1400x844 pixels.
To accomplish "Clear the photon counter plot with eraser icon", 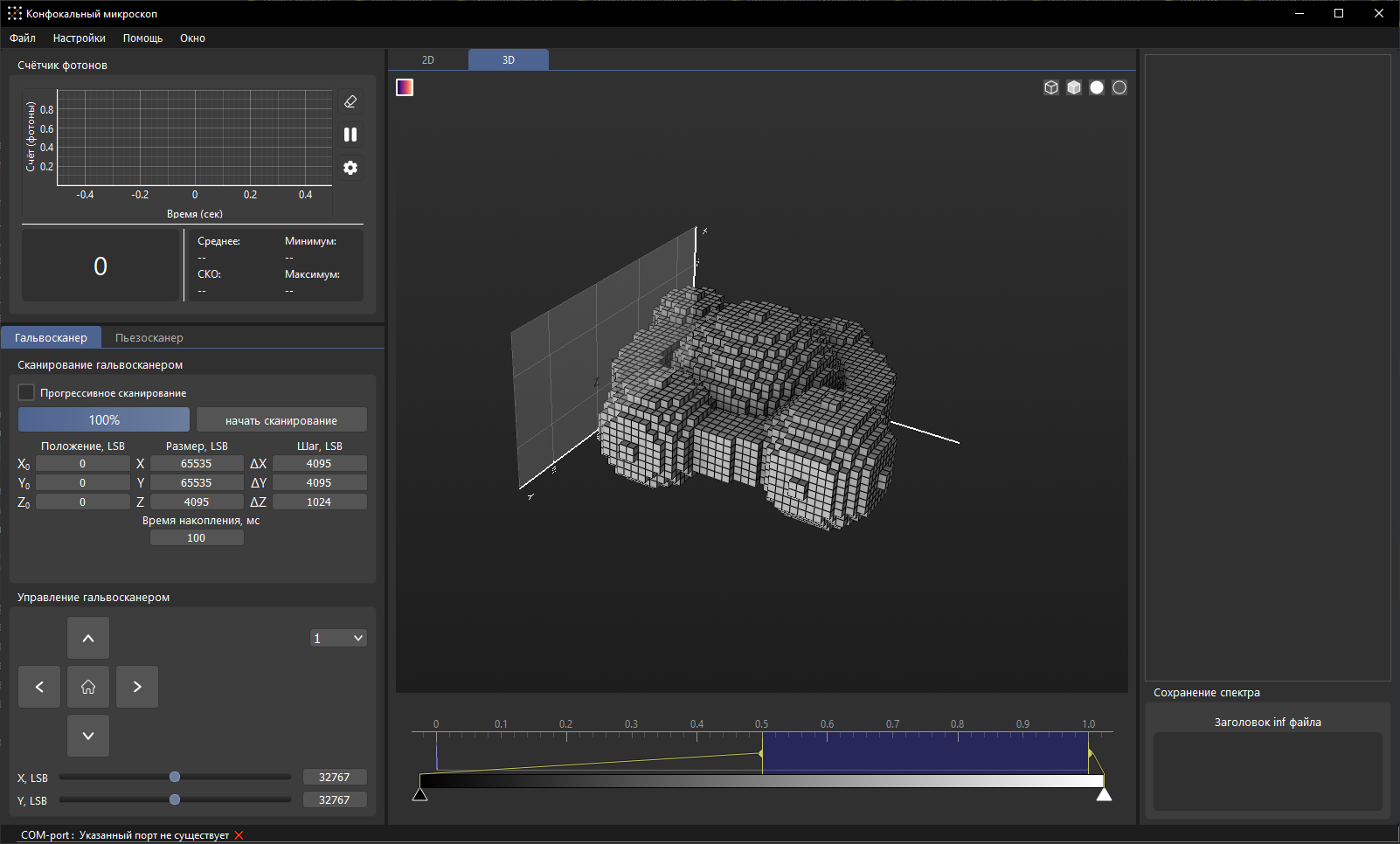I will pos(350,101).
